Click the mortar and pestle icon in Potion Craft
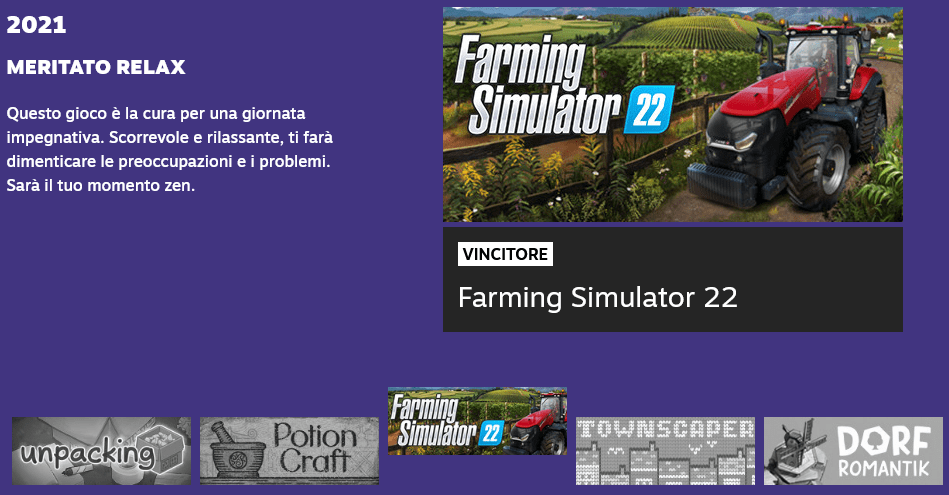Image resolution: width=949 pixels, height=495 pixels. coord(237,453)
